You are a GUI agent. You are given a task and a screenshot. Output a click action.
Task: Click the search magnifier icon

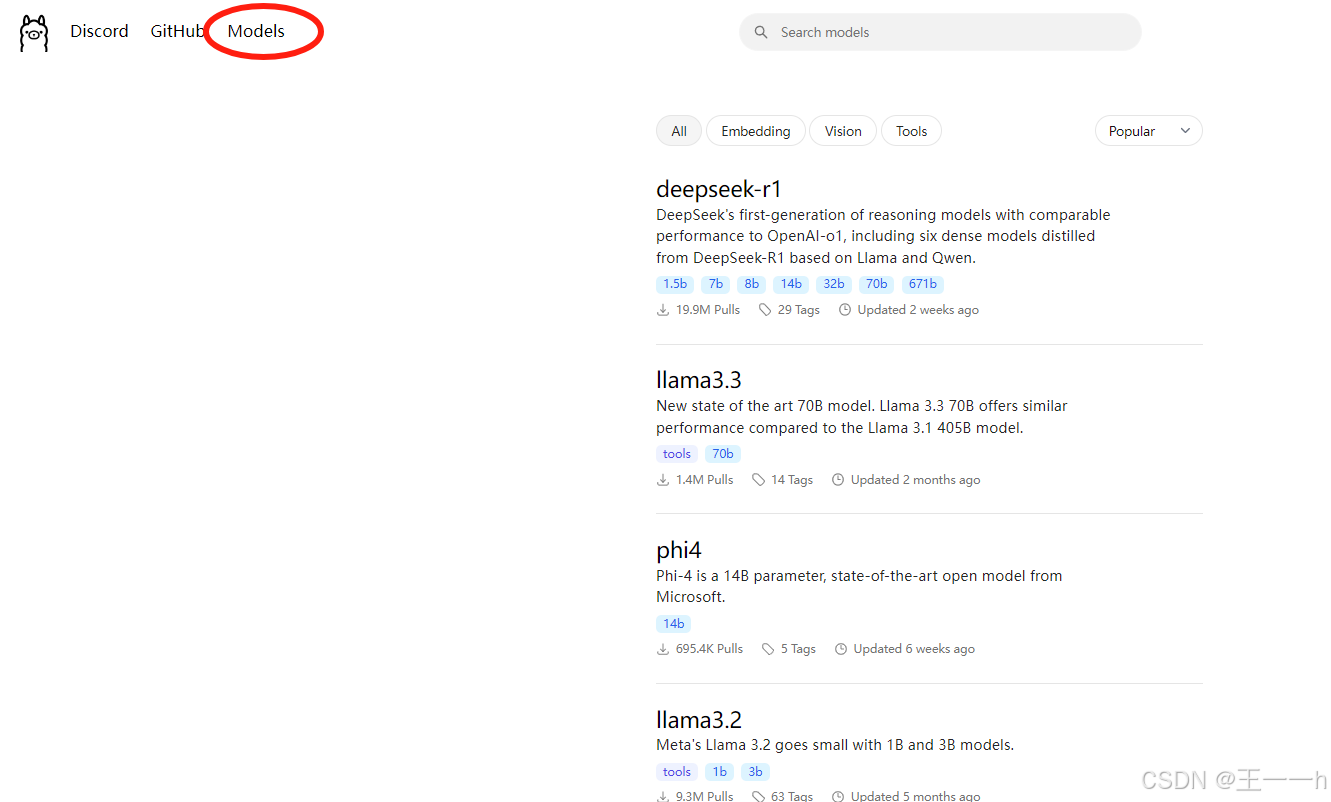[762, 32]
